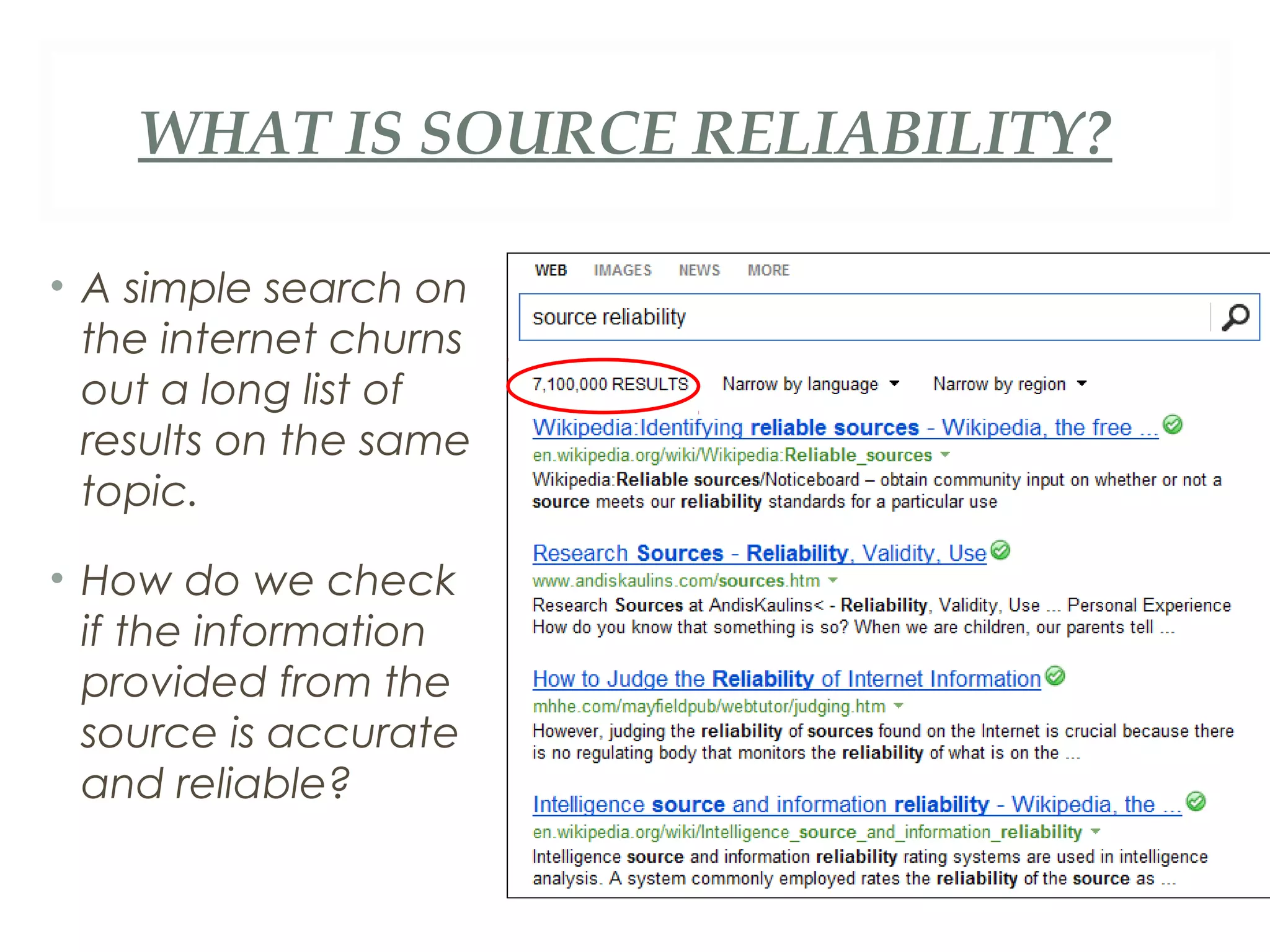Expand arrow next to en.wikipedia.org Reliable_sources URL
The height and width of the screenshot is (952, 1270).
pyautogui.click(x=945, y=455)
